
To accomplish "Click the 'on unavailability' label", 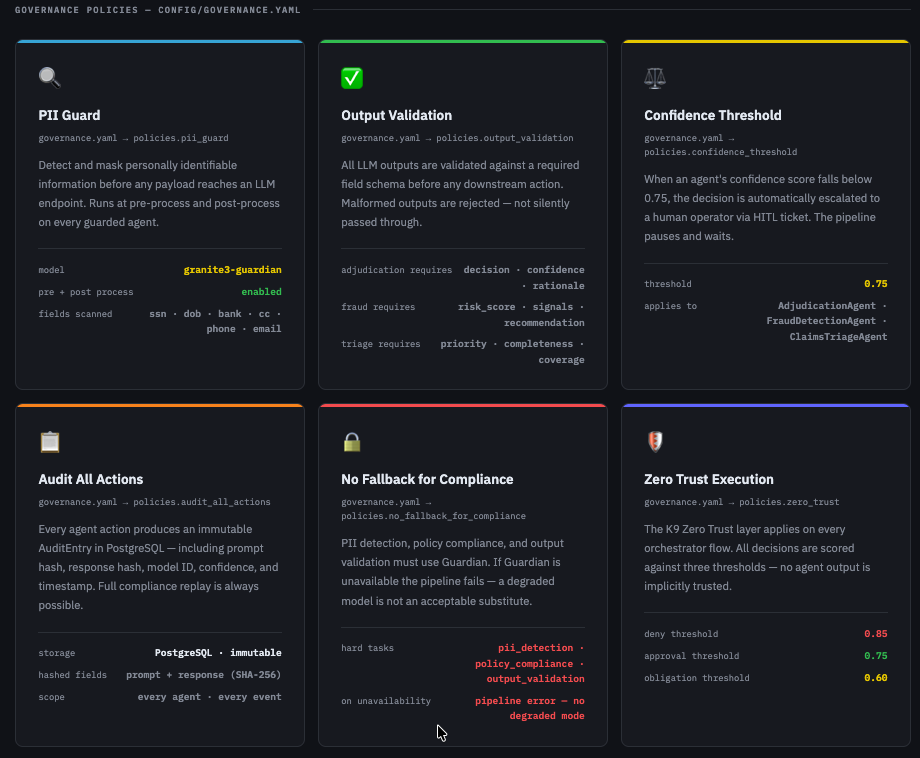I will coord(386,701).
